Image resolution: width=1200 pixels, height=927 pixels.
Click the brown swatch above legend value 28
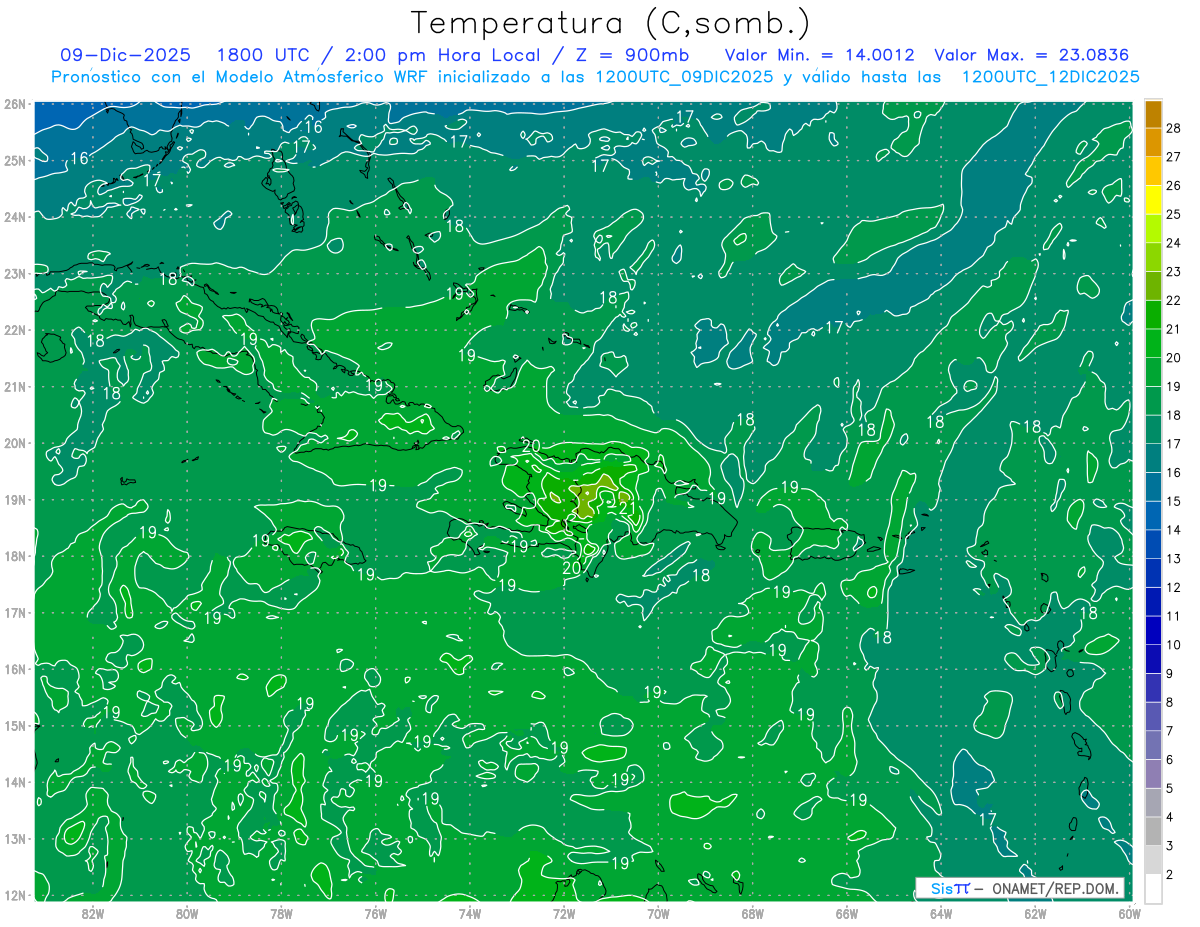tap(1153, 114)
